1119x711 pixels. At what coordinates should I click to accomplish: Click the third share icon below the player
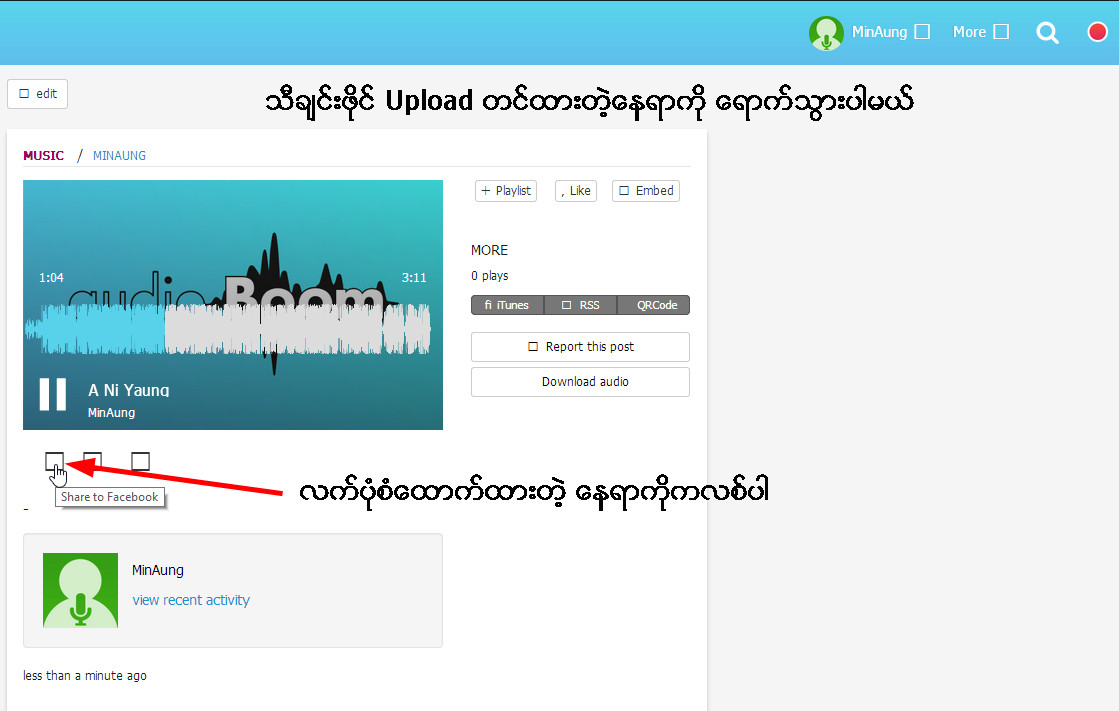141,461
